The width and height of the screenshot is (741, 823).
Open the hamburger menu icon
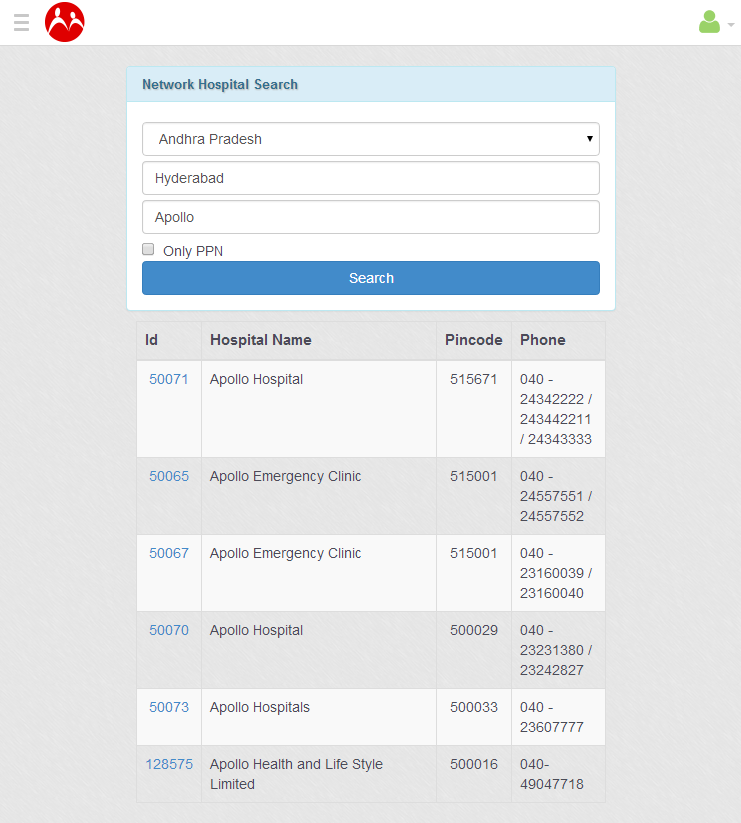pyautogui.click(x=22, y=22)
